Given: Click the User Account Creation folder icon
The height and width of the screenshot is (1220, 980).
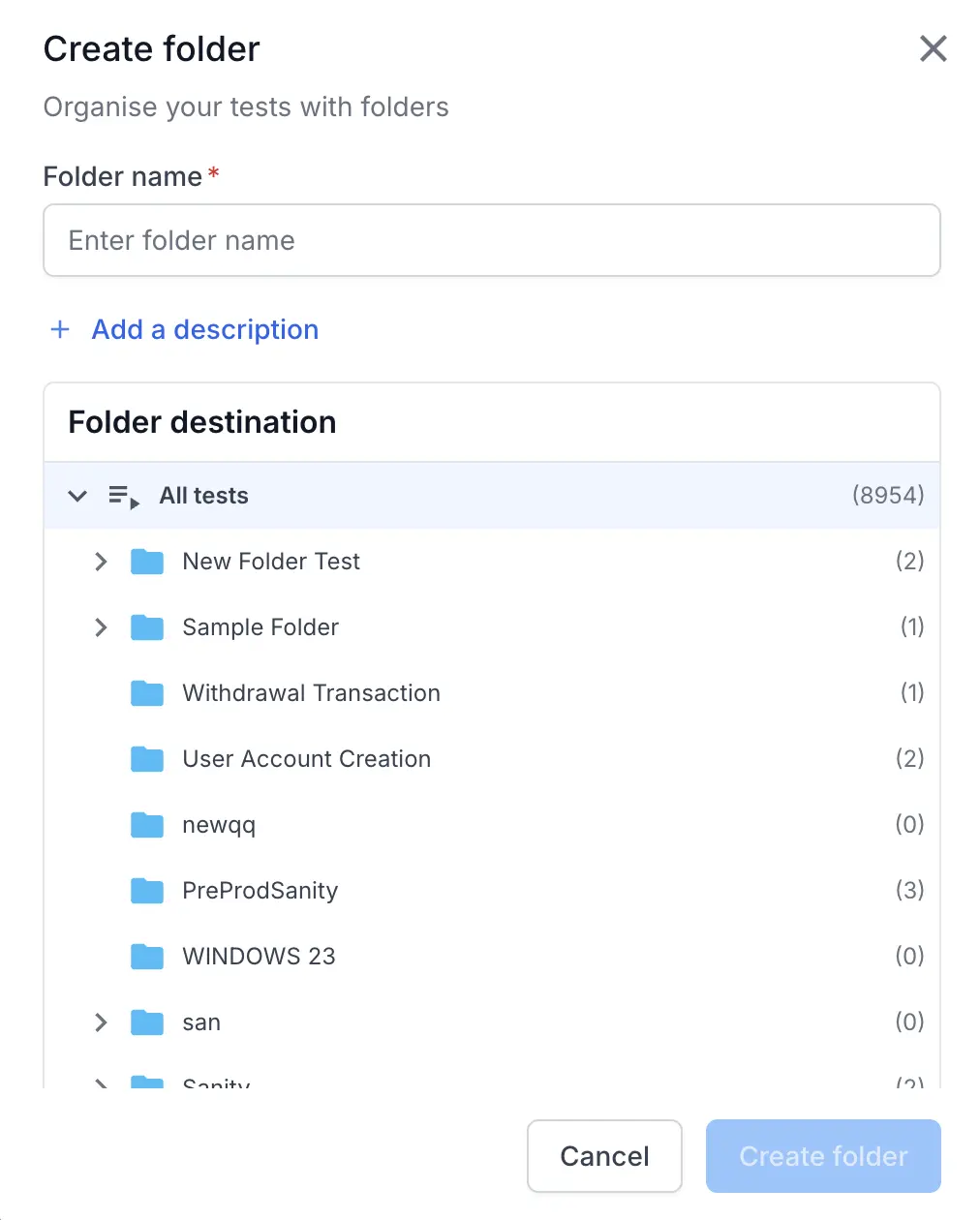Looking at the screenshot, I should [x=147, y=759].
